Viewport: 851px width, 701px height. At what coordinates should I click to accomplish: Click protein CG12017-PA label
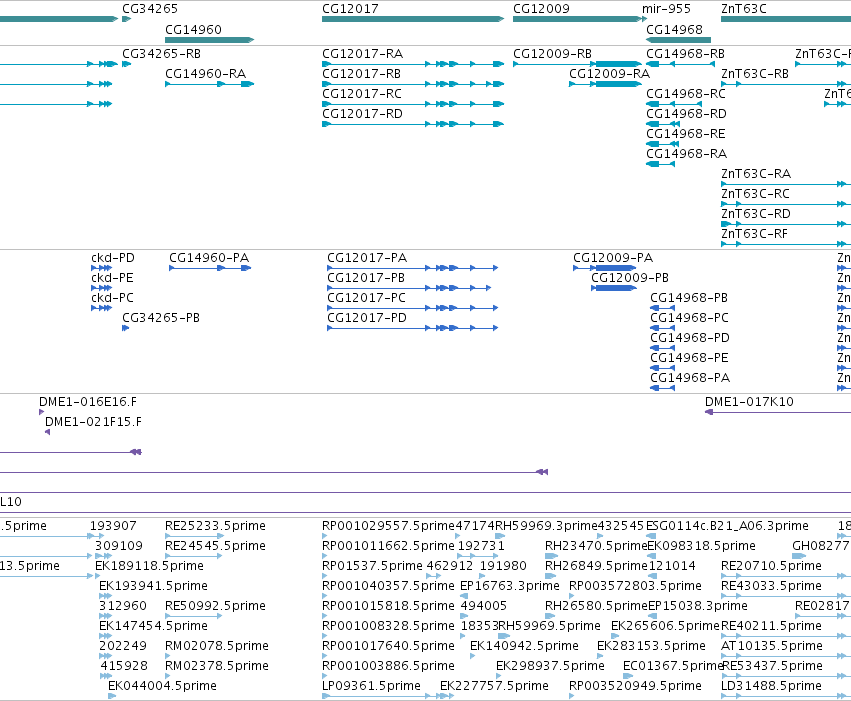pyautogui.click(x=367, y=258)
